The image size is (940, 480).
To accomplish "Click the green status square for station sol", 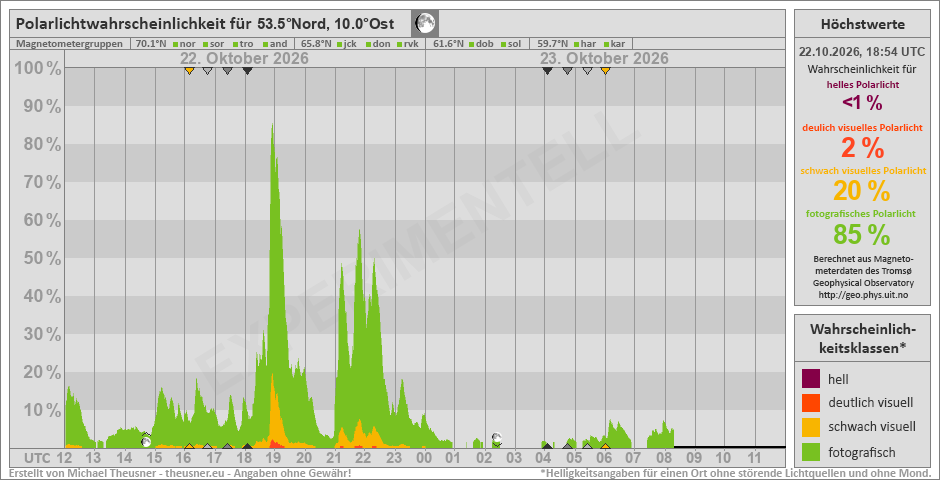I will [503, 44].
